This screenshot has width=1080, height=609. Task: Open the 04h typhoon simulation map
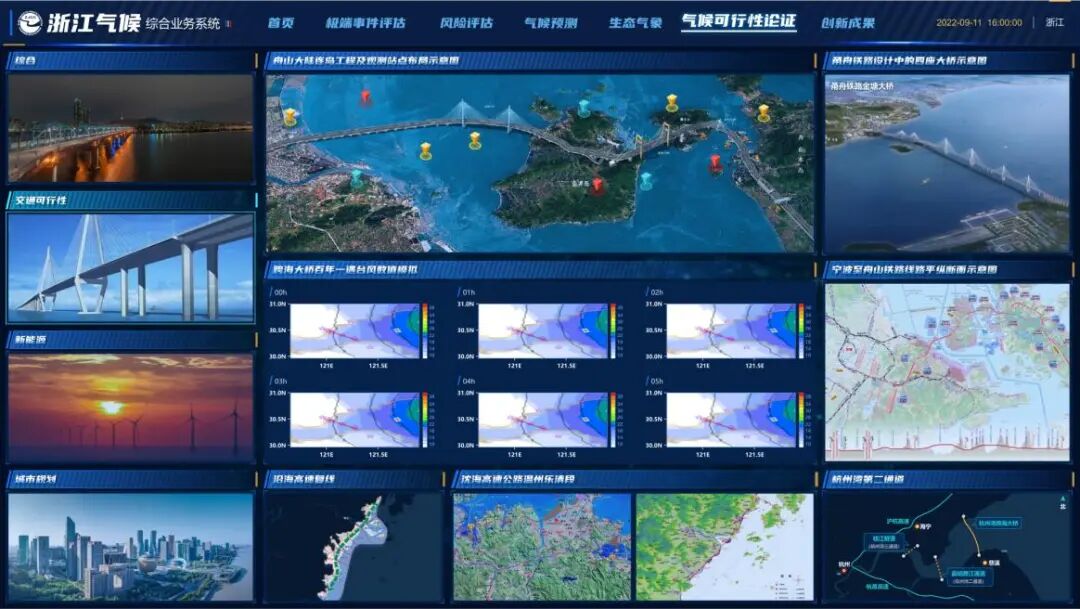543,420
